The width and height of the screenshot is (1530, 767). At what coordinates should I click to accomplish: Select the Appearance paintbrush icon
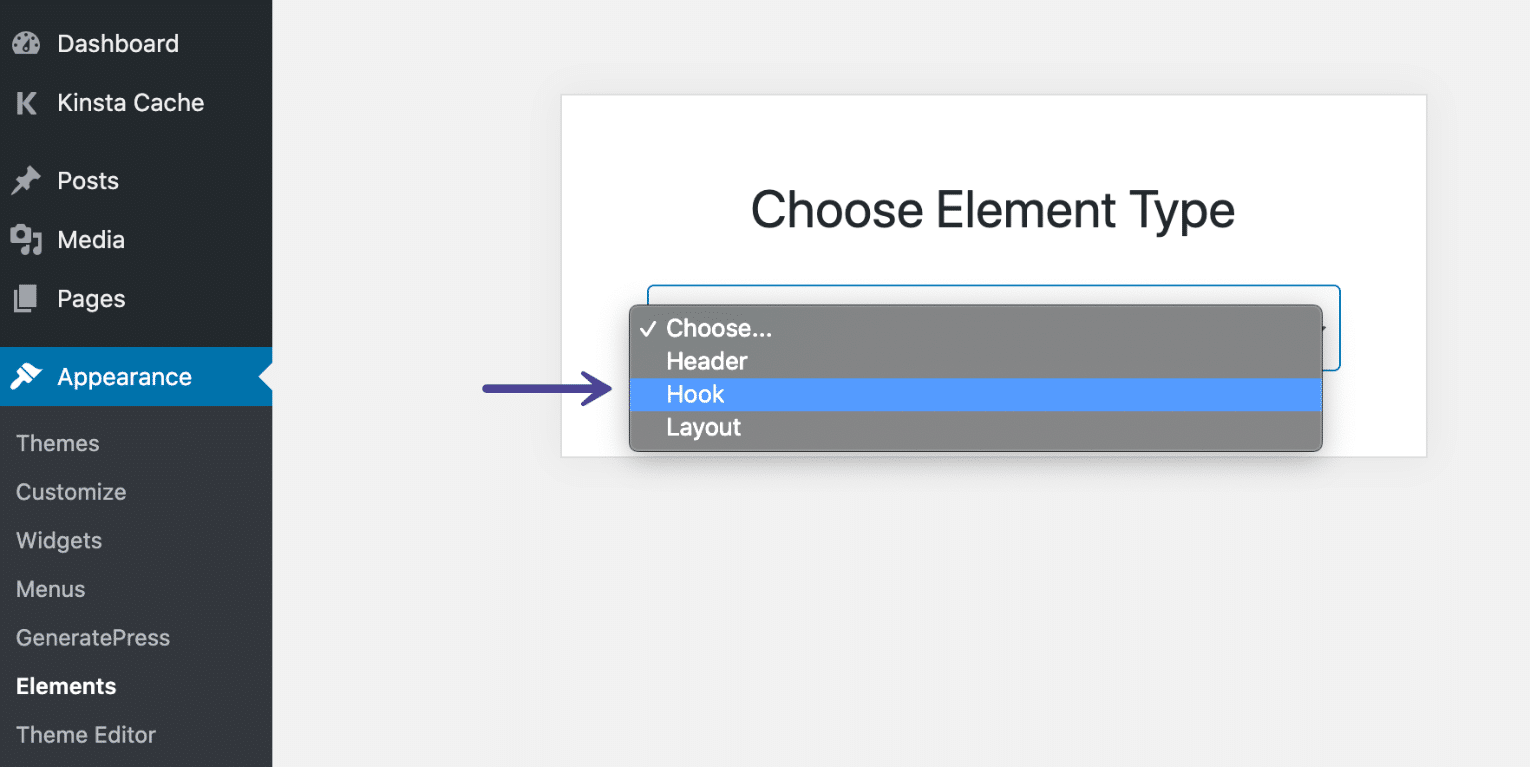point(28,377)
